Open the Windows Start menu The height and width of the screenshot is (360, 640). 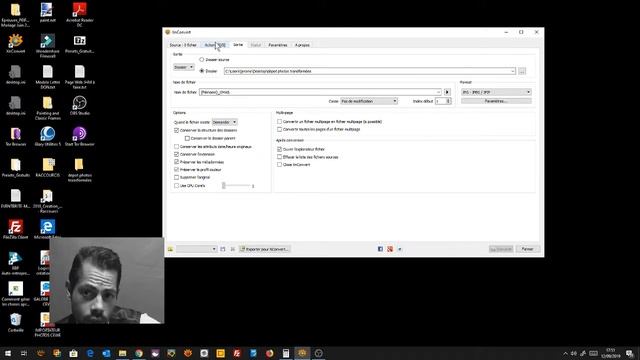(8, 353)
